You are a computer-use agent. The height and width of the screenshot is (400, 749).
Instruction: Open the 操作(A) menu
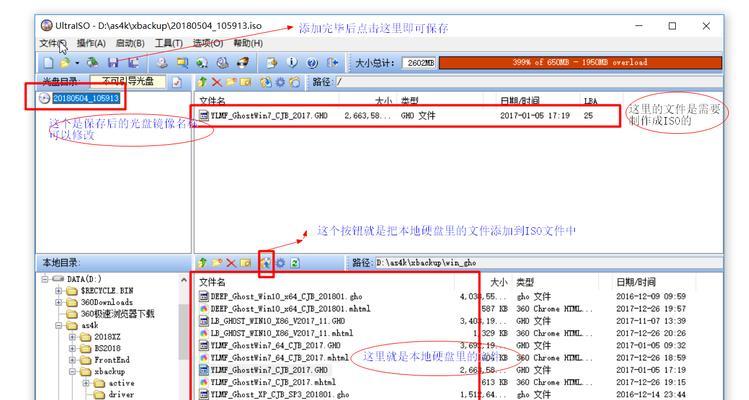pyautogui.click(x=91, y=43)
